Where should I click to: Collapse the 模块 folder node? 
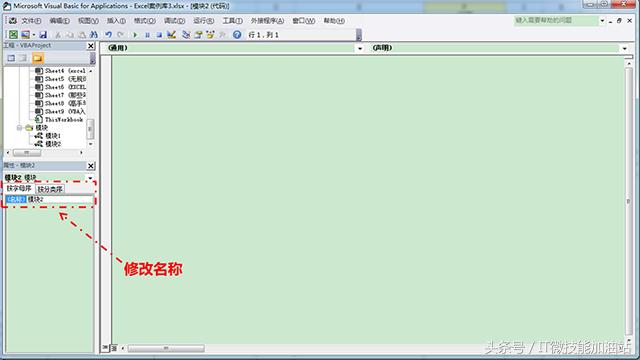point(19,128)
